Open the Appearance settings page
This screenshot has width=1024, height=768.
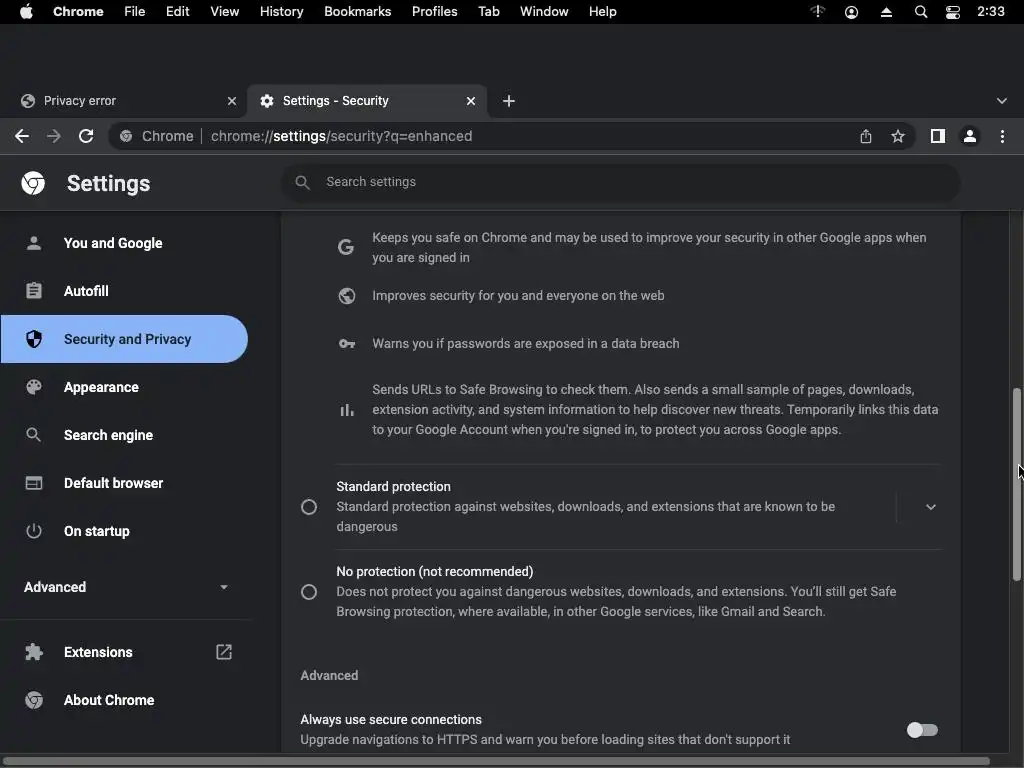pyautogui.click(x=101, y=387)
